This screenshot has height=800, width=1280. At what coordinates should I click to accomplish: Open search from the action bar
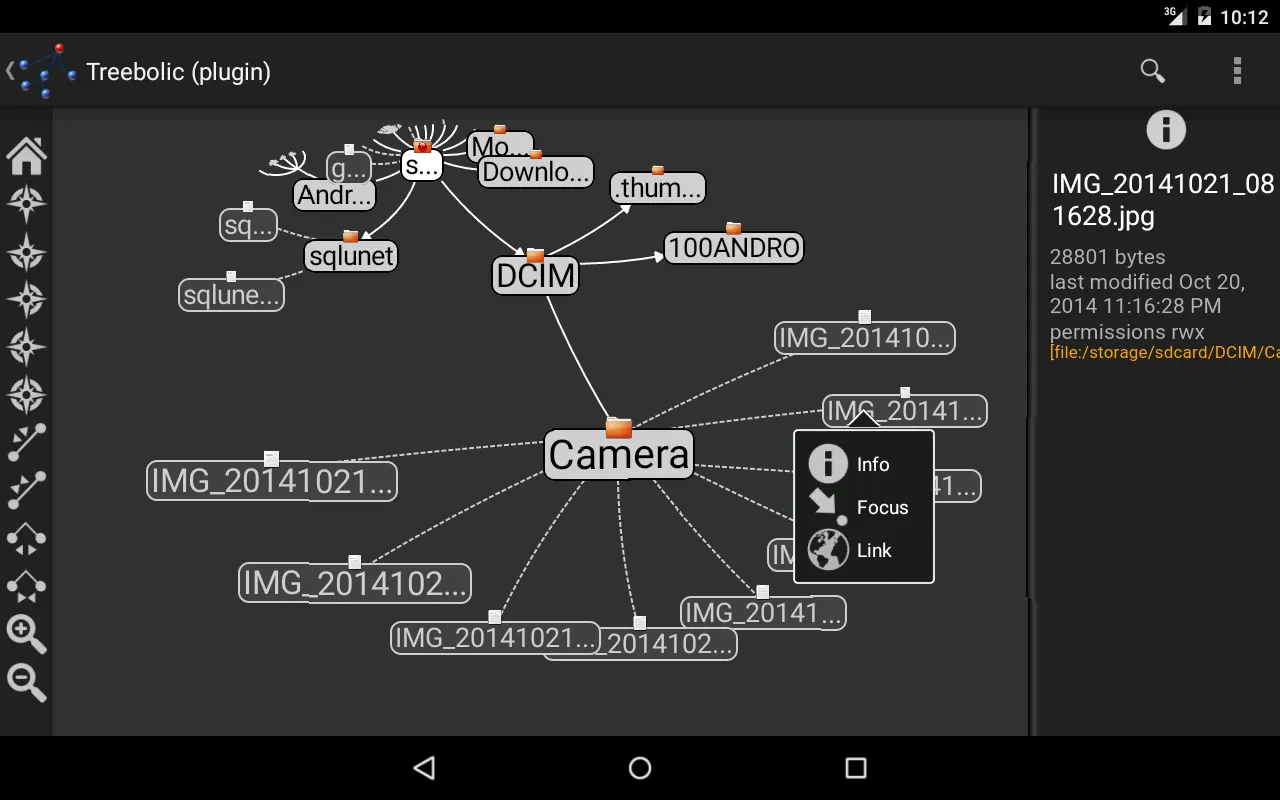pos(1153,71)
